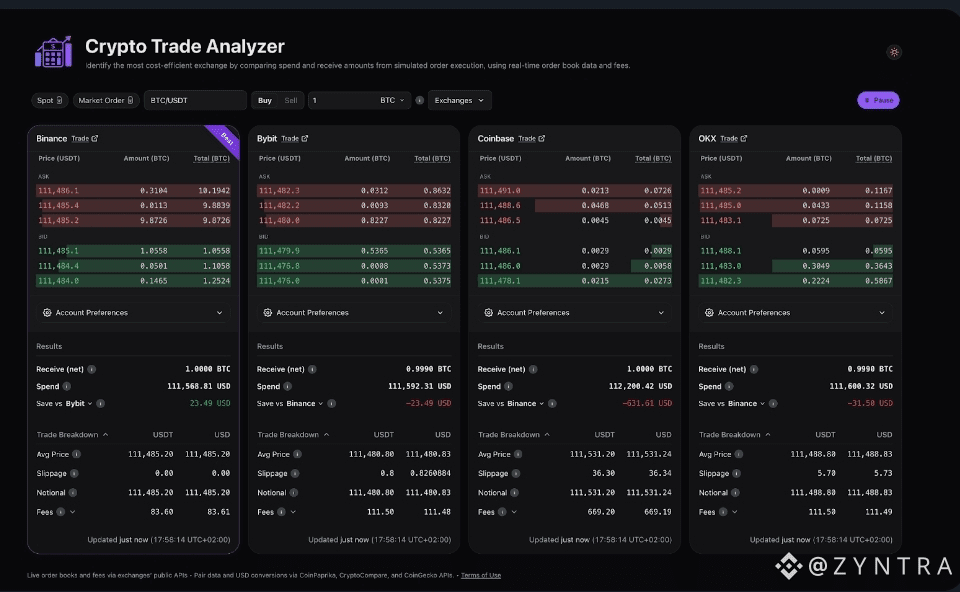Click Coinbase ask price 111,491.0
The image size is (960, 592).
[500, 191]
